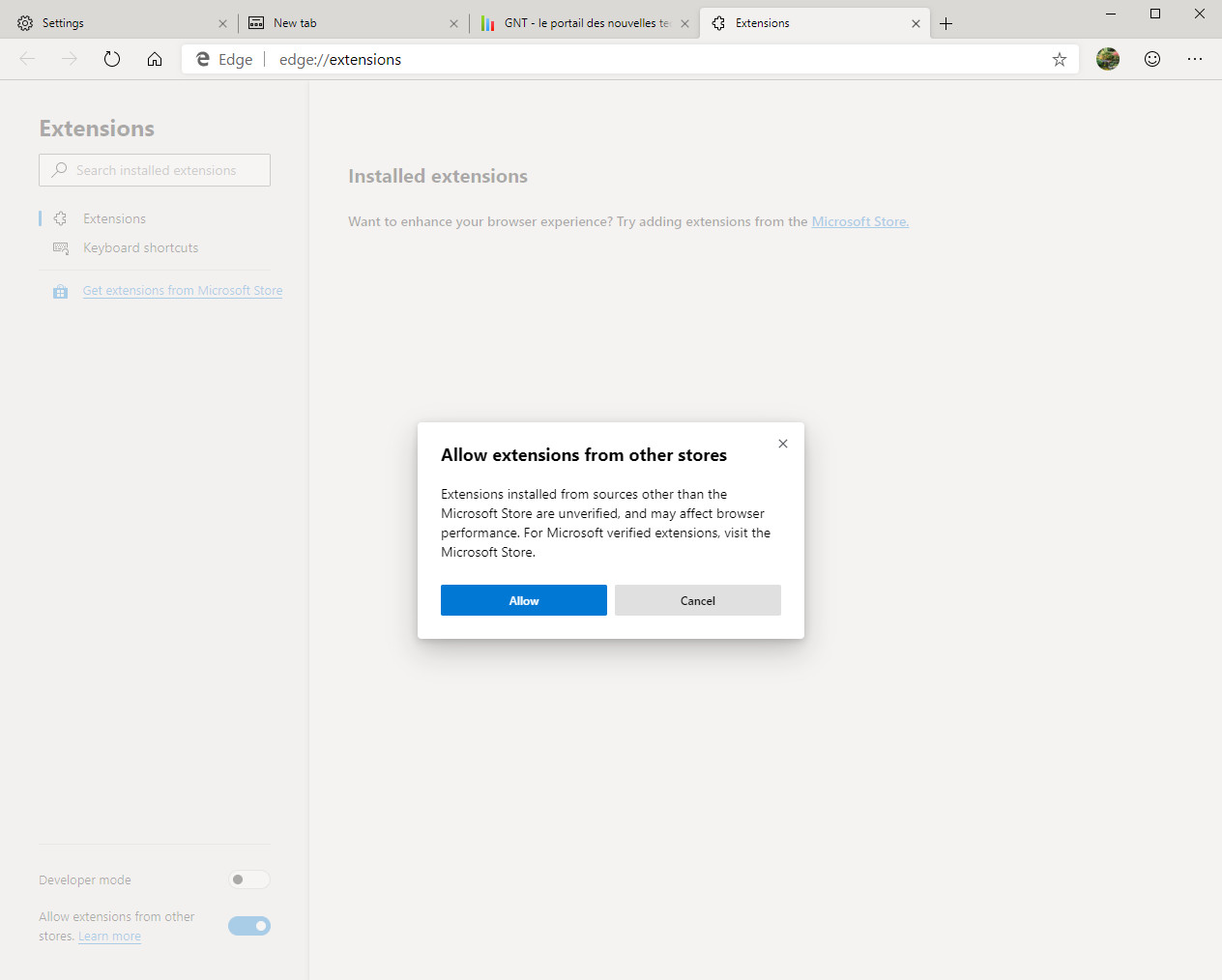Send feedback using the smiley icon
This screenshot has width=1222, height=980.
coord(1152,59)
